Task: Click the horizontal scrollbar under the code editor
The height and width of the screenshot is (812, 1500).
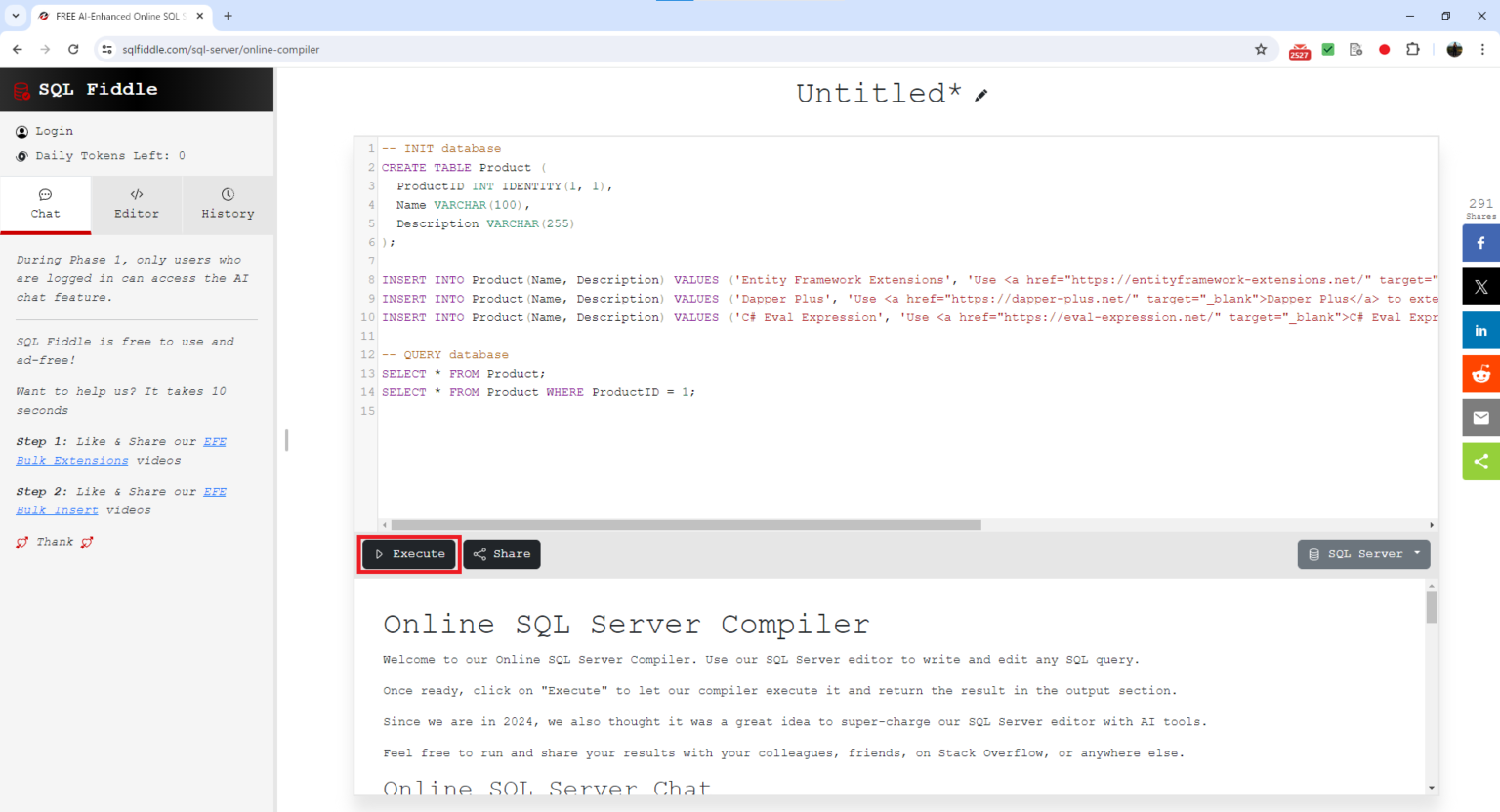Action: pyautogui.click(x=684, y=525)
